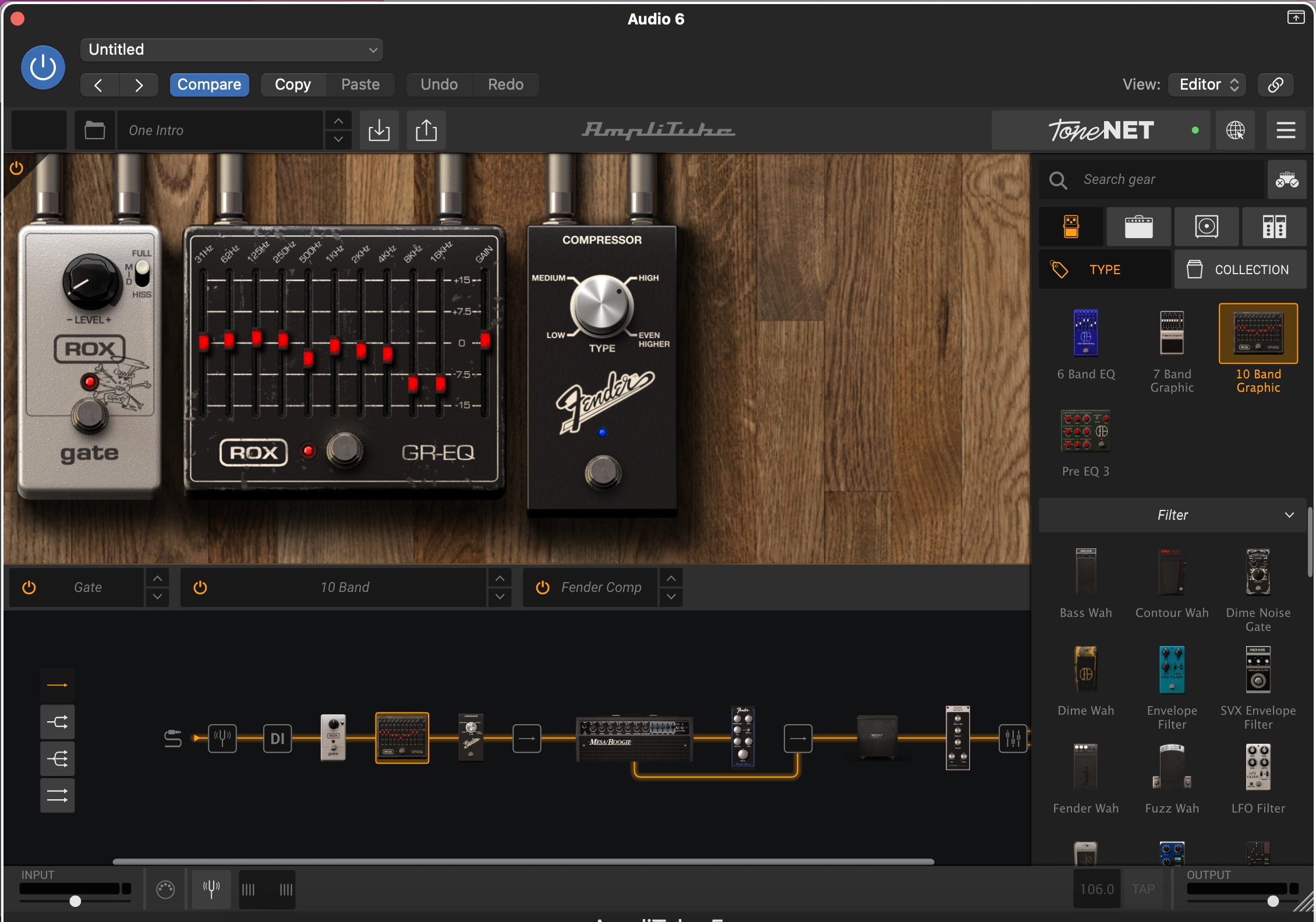
Task: Click the tuner block in signal chain
Action: 222,738
